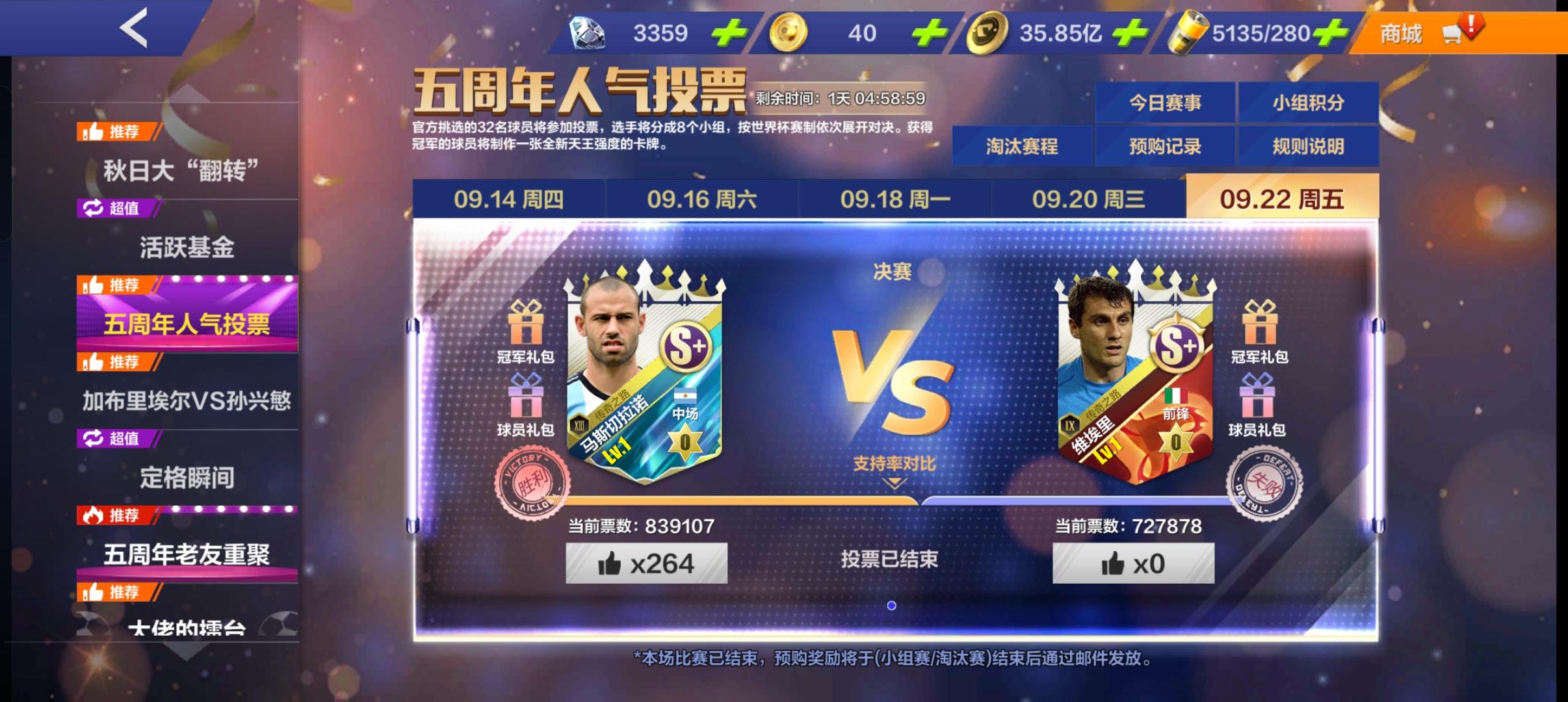Tap the back arrow icon
Image resolution: width=1568 pixels, height=702 pixels.
133,28
